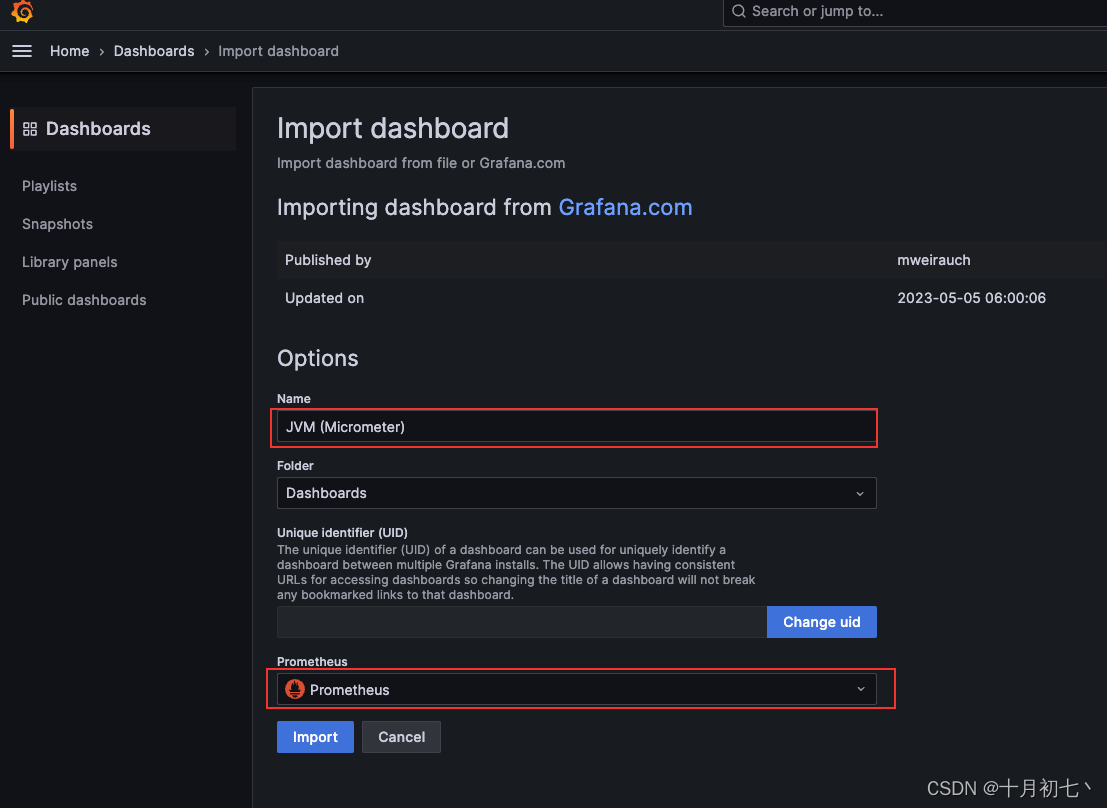
Task: Click the Import dashboard from file subtitle
Action: click(421, 163)
